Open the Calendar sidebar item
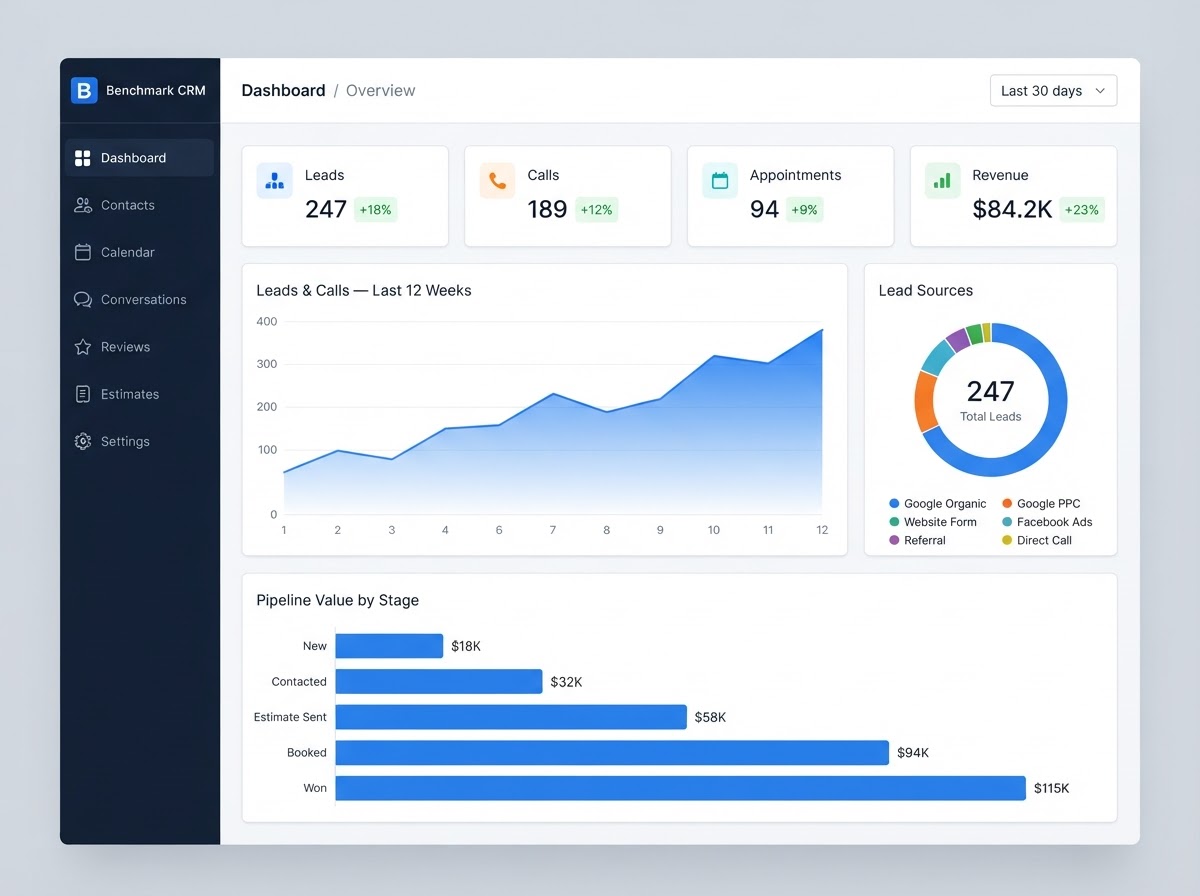 (139, 252)
